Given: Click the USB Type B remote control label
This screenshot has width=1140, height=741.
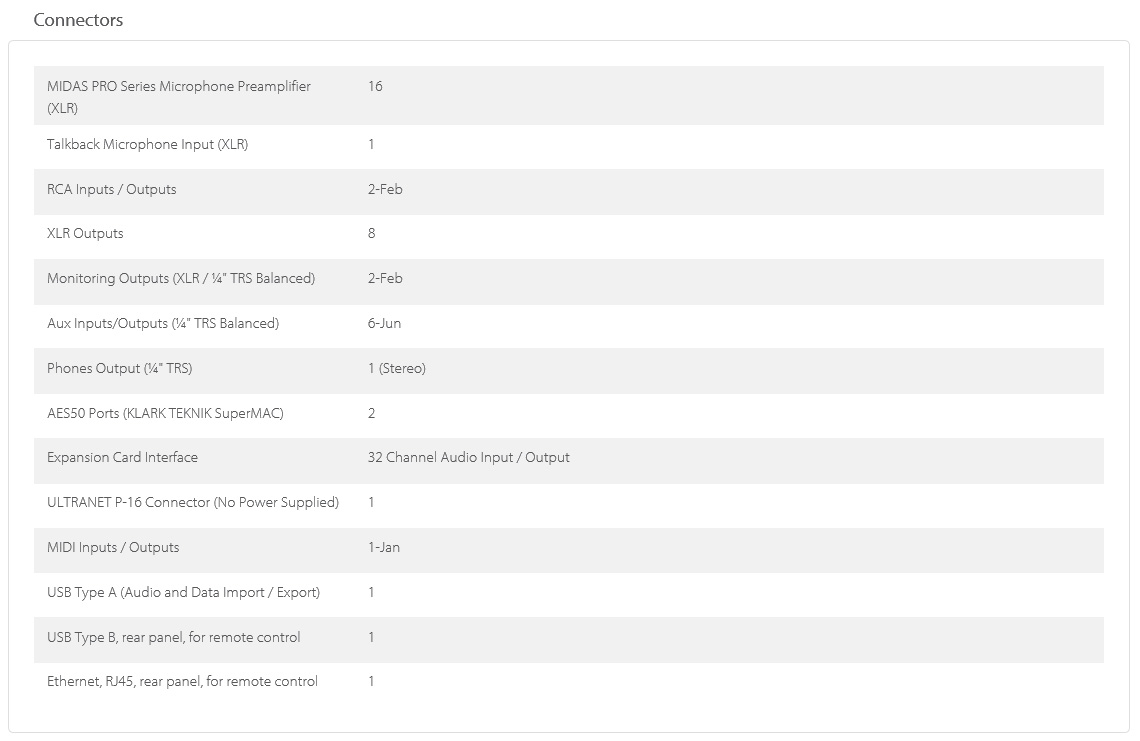Looking at the screenshot, I should 173,637.
